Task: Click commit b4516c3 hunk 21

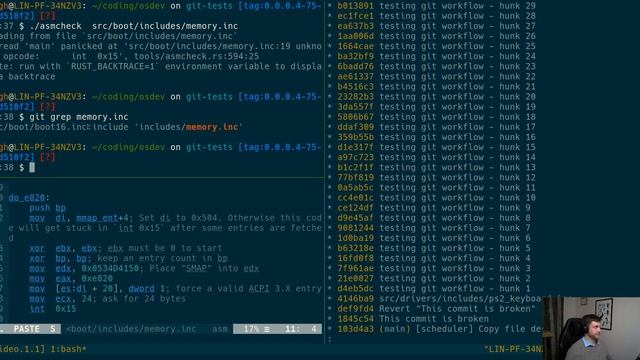Action: [x=436, y=87]
